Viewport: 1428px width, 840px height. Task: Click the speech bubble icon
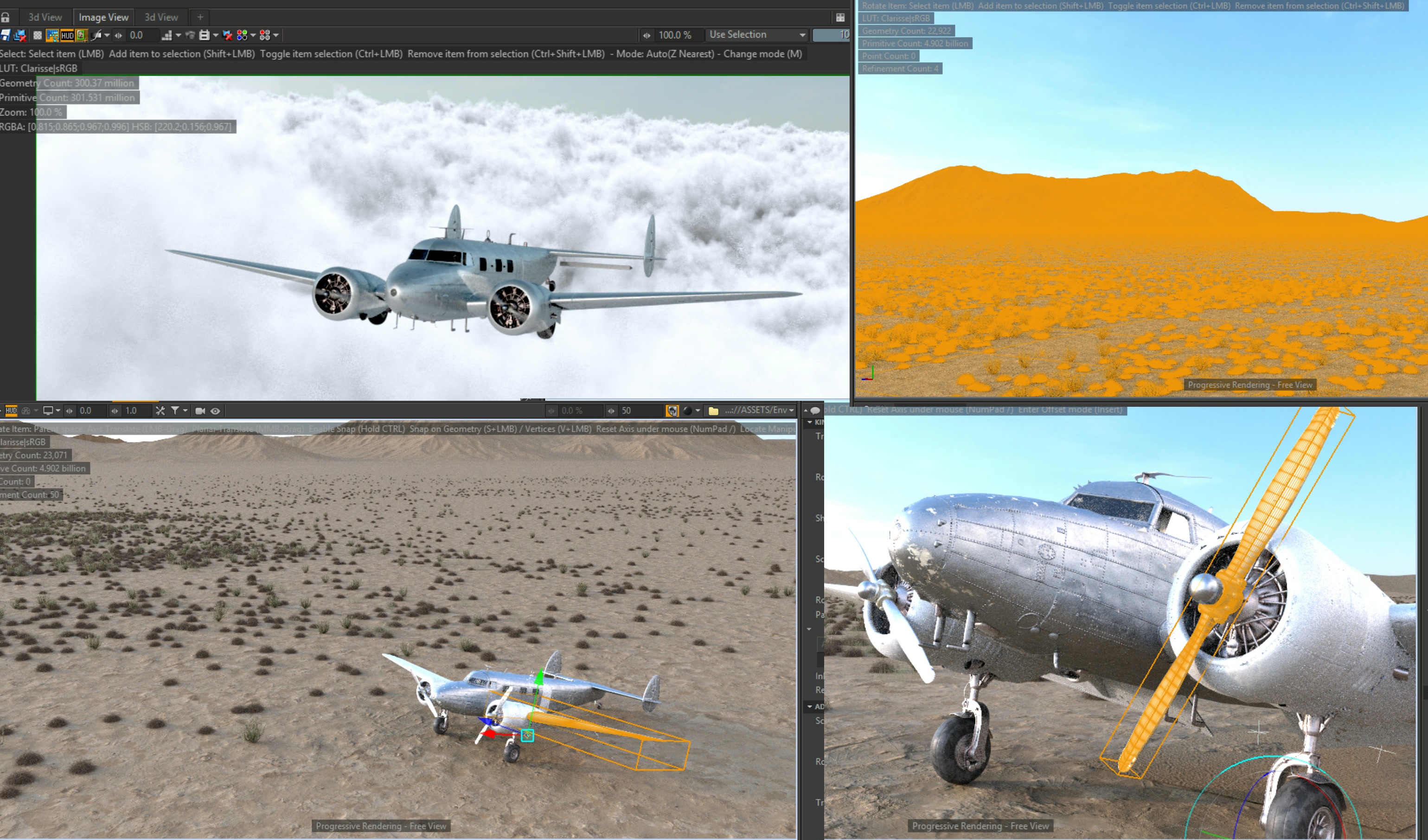[x=815, y=410]
